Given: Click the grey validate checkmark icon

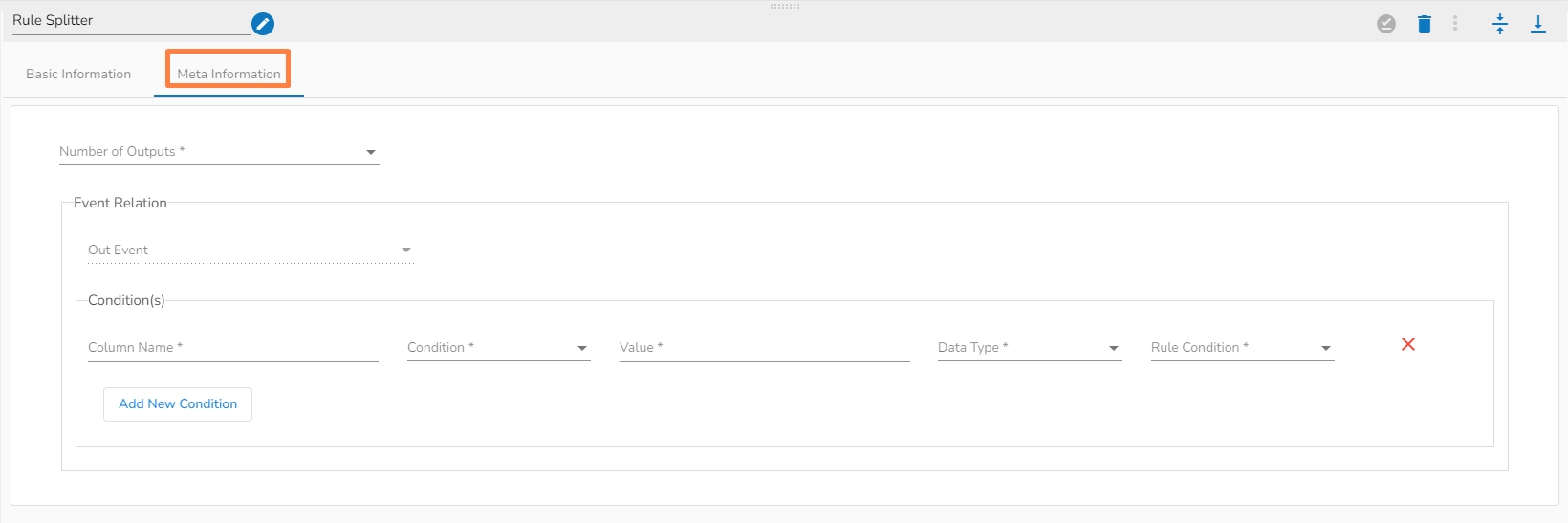Looking at the screenshot, I should coord(1386,24).
